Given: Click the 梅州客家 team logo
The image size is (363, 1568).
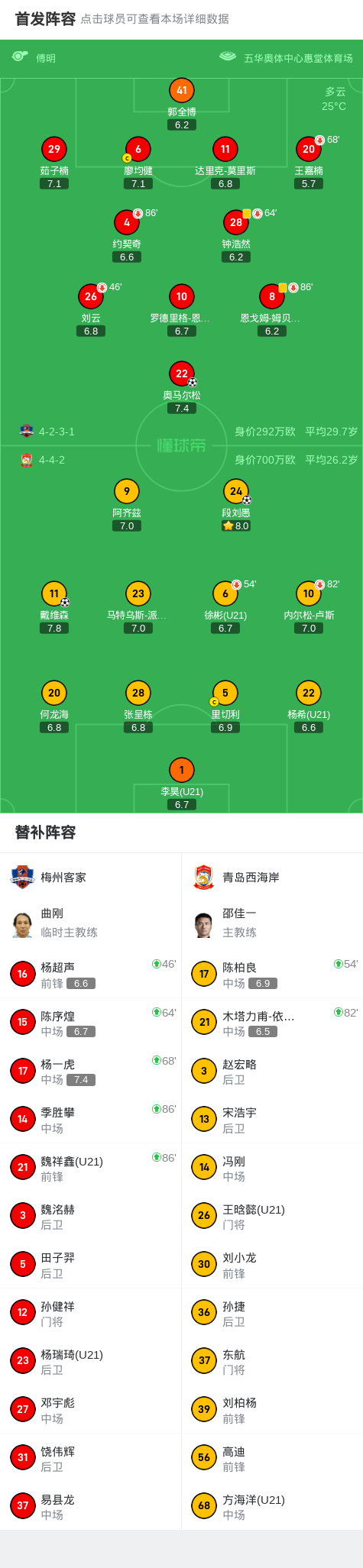Looking at the screenshot, I should coord(22,877).
